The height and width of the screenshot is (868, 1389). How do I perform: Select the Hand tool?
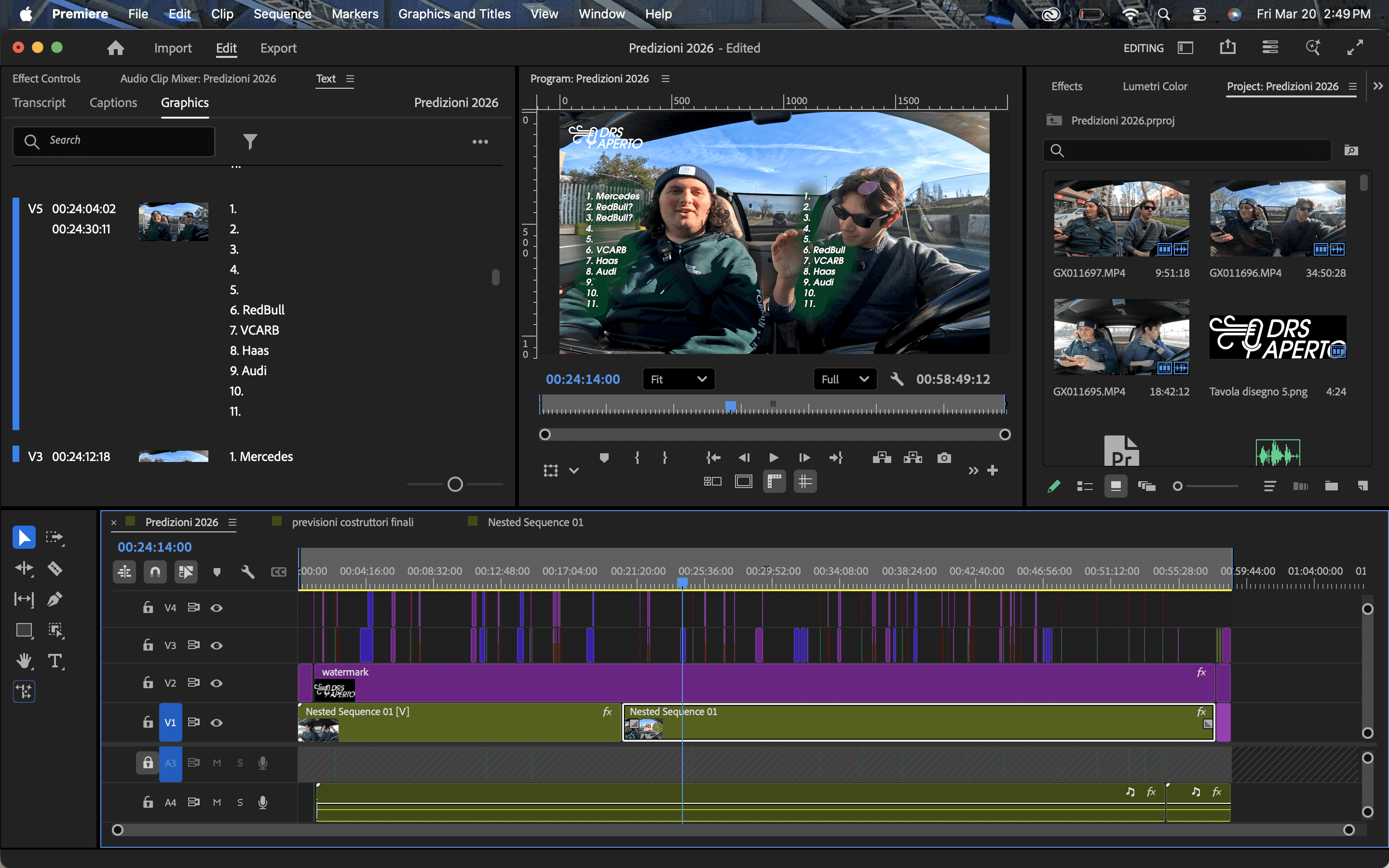[24, 661]
